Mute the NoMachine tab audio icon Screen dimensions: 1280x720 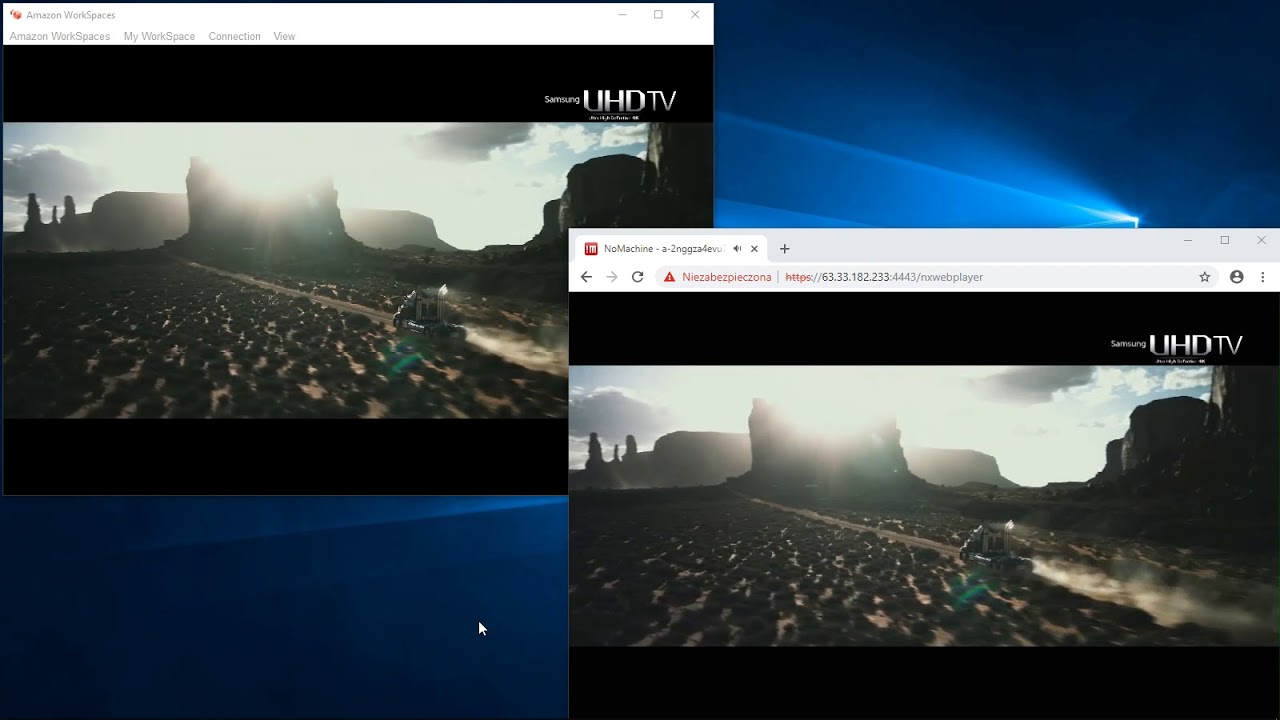click(x=737, y=249)
